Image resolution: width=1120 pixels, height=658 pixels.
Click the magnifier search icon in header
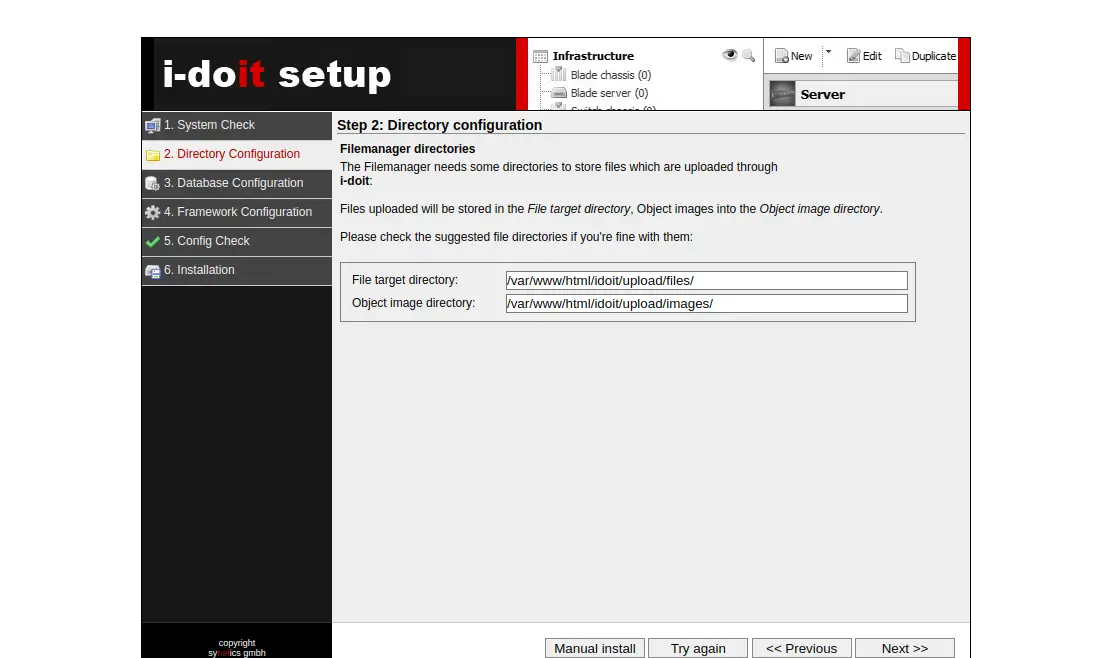pyautogui.click(x=748, y=55)
